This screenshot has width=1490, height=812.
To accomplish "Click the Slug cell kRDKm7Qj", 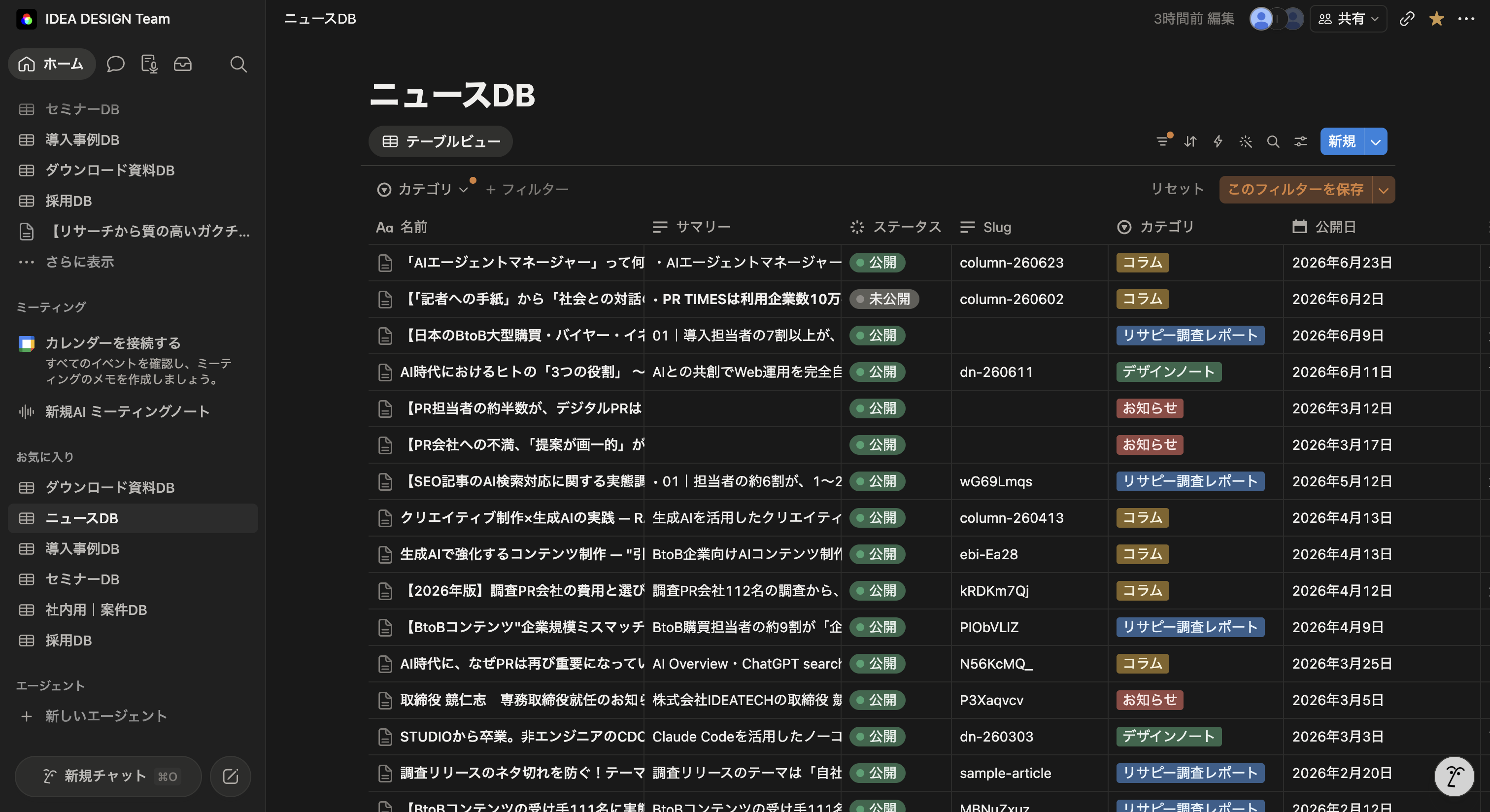I will click(x=994, y=590).
